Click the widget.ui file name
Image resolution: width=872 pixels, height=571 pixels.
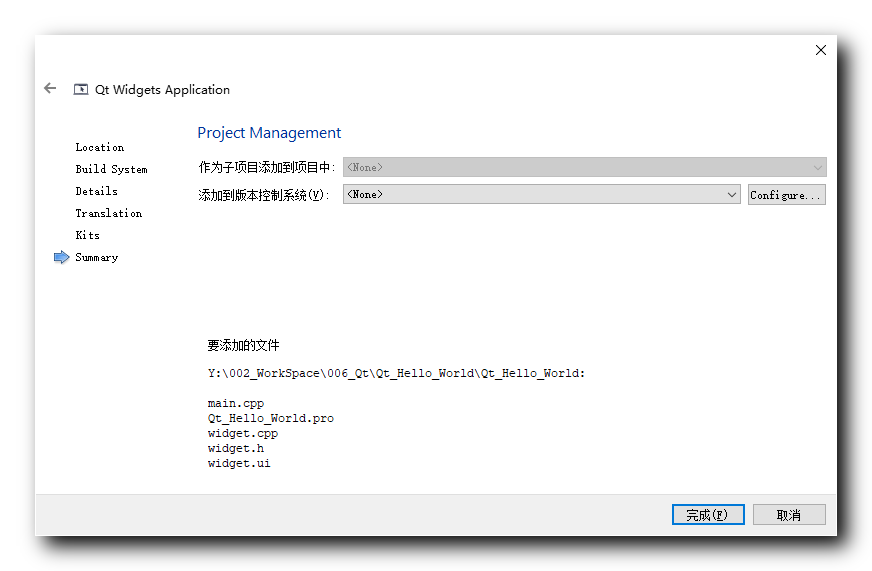(239, 463)
